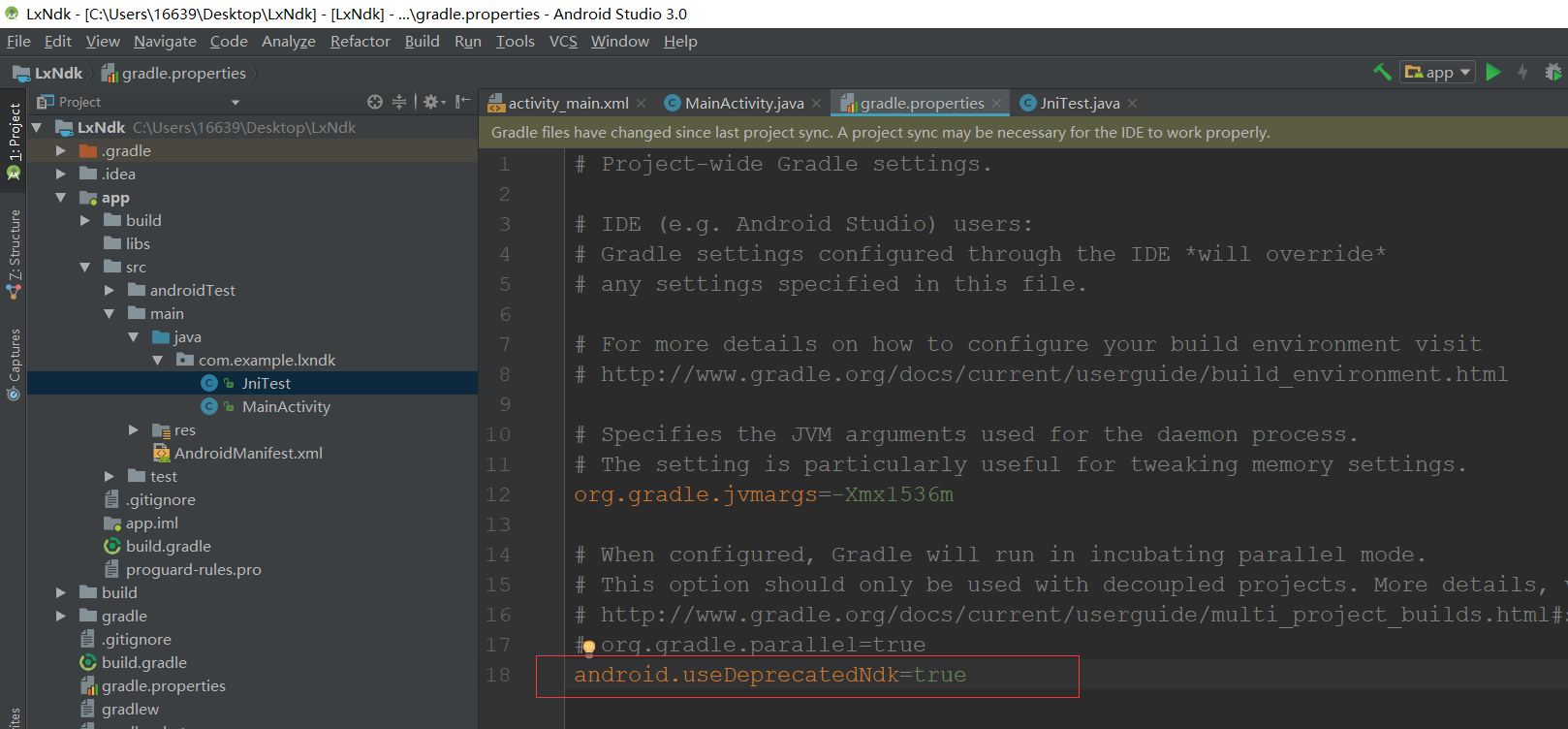Expand the androidTest folder
This screenshot has width=1568, height=729.
(110, 290)
